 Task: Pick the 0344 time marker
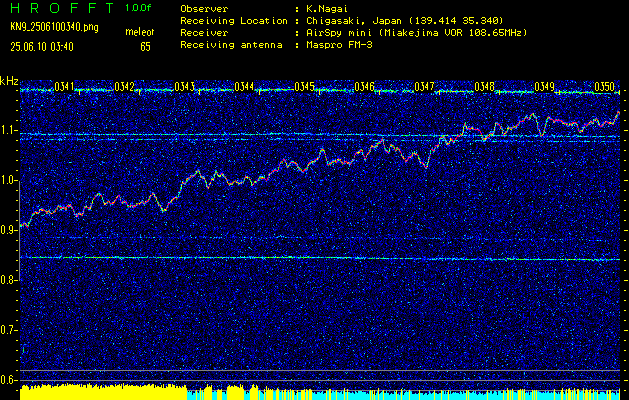tap(244, 86)
